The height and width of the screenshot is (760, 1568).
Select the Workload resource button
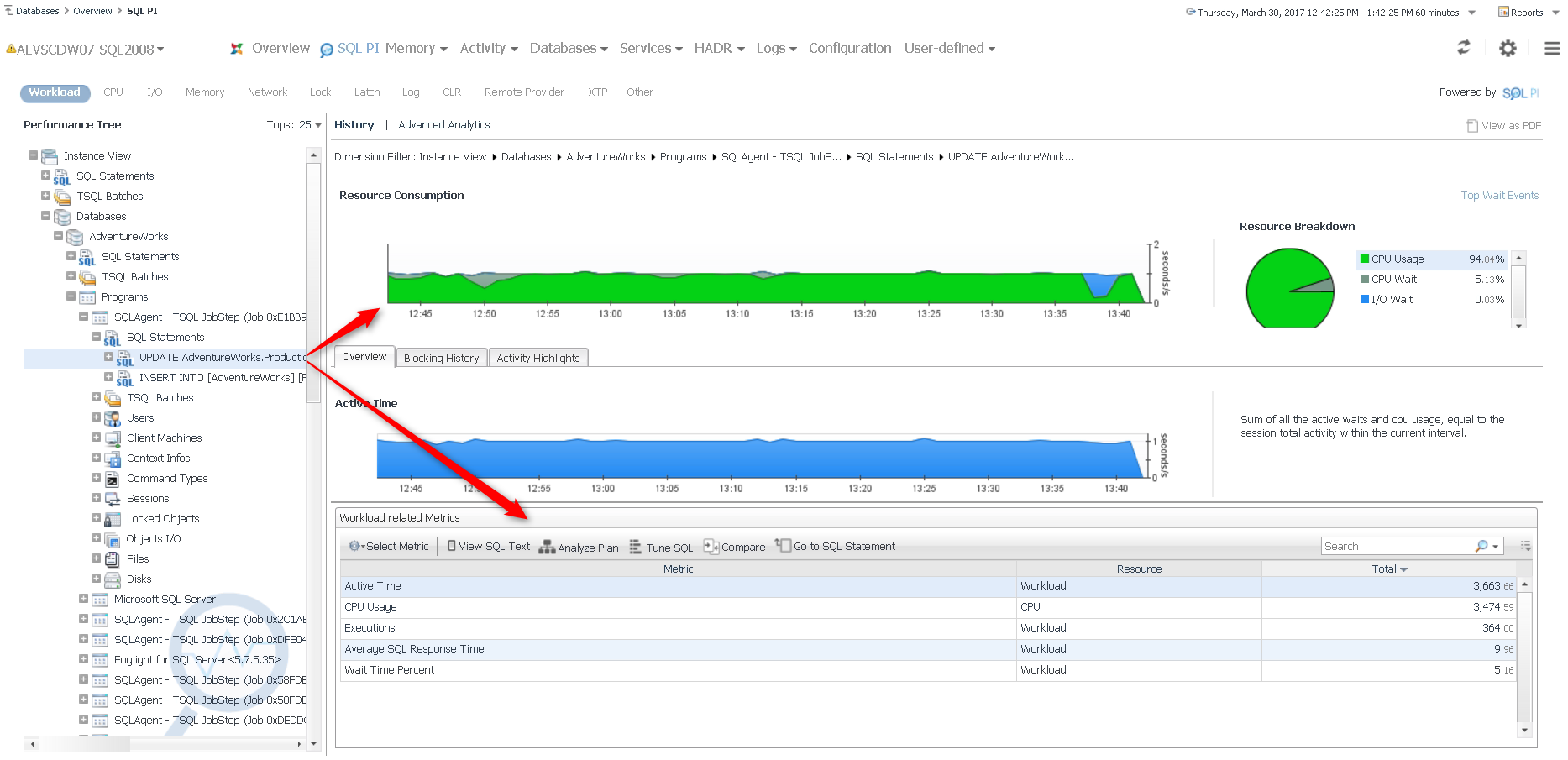tap(55, 92)
